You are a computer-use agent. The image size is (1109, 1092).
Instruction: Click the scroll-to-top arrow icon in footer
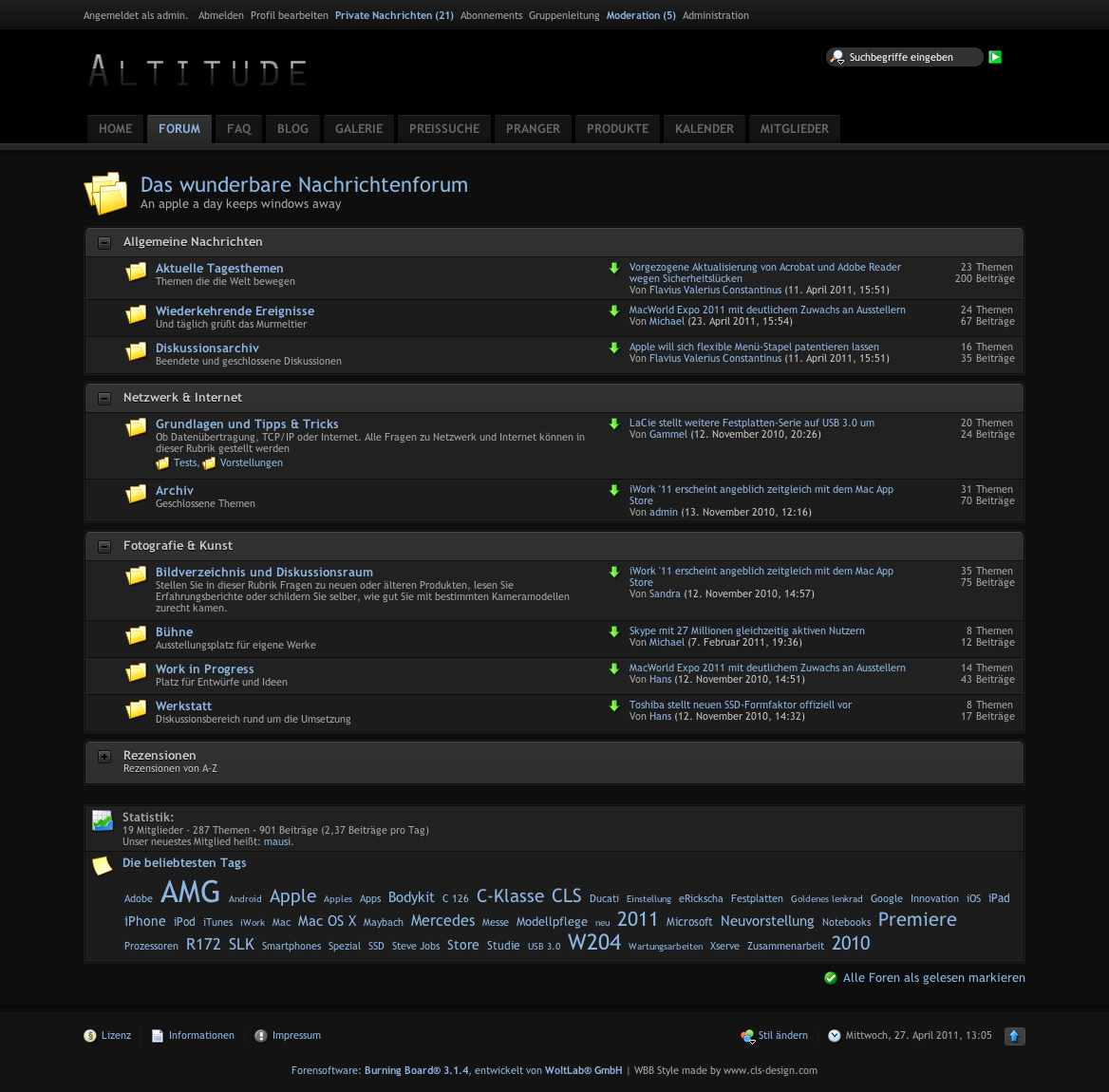[1014, 1036]
